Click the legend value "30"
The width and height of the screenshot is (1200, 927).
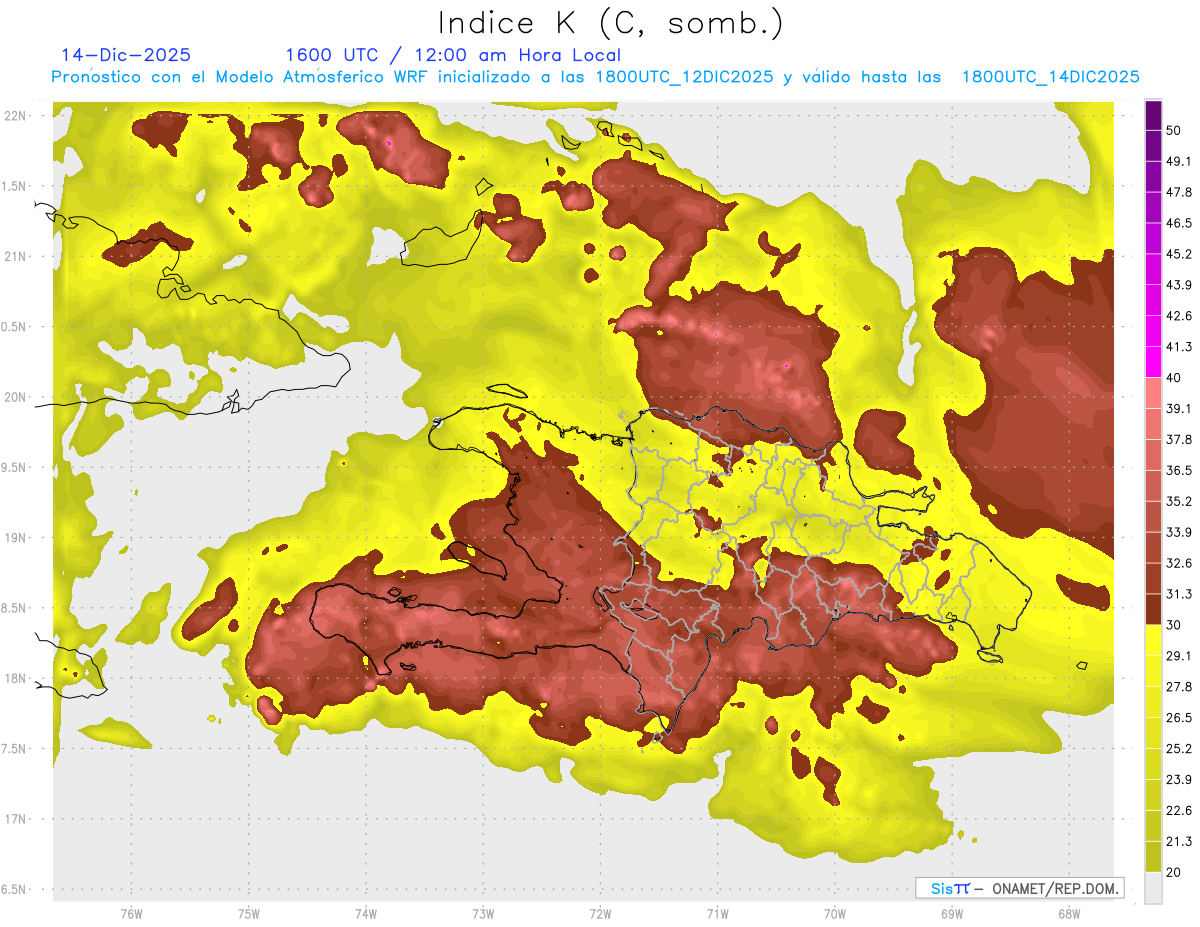tap(1174, 625)
